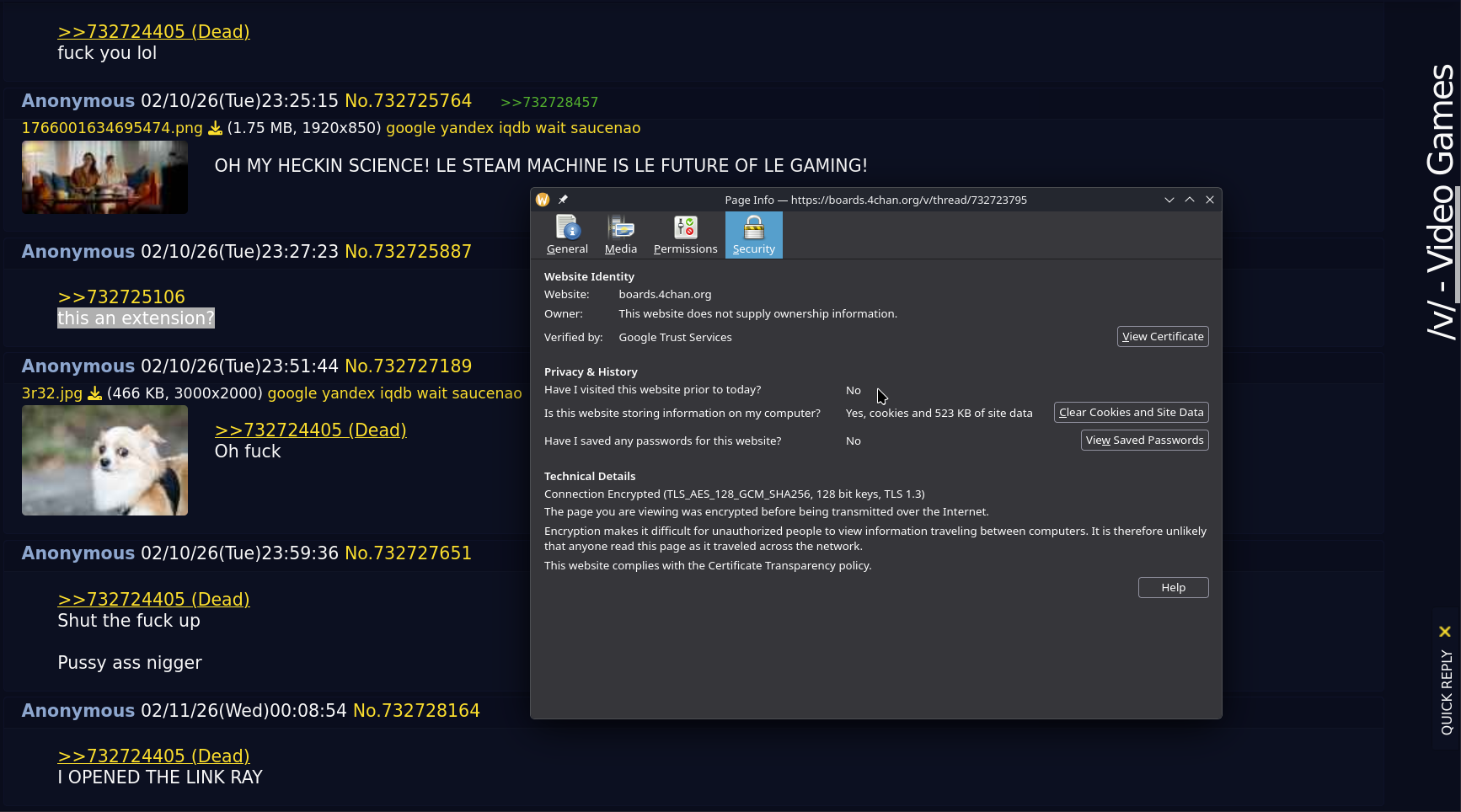Open the QUICK REPLY side tab
Screen dimensions: 1461x812
coord(1447,692)
